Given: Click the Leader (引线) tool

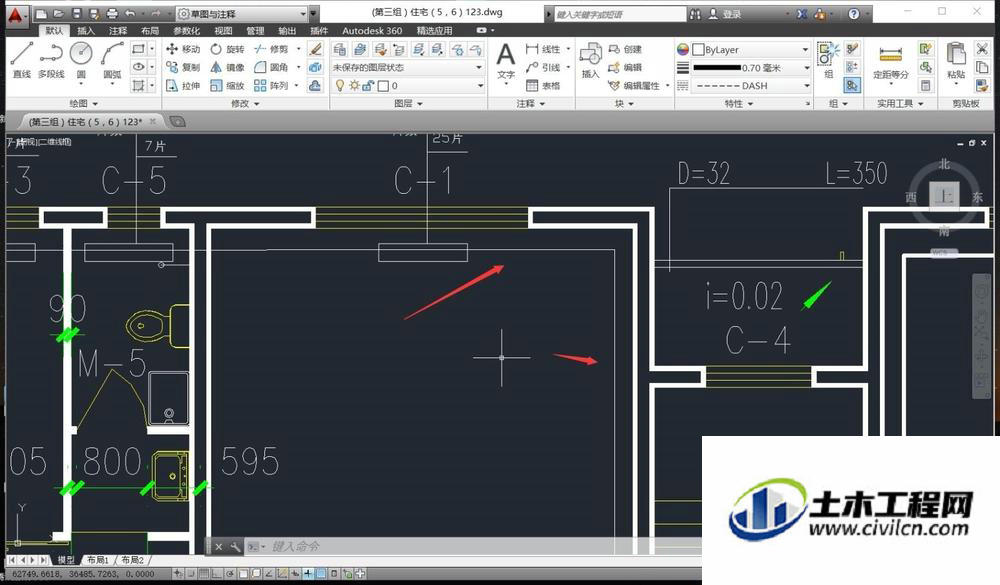Looking at the screenshot, I should click(543, 67).
